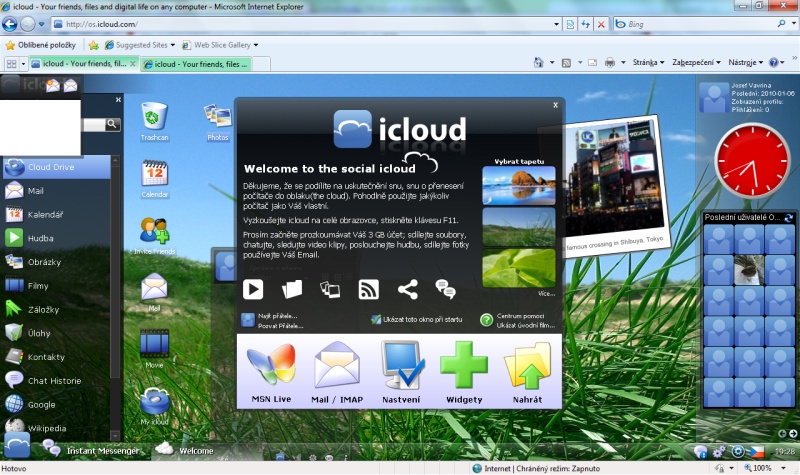
Task: Open the Zabezpečení menu dropdown
Action: point(696,62)
